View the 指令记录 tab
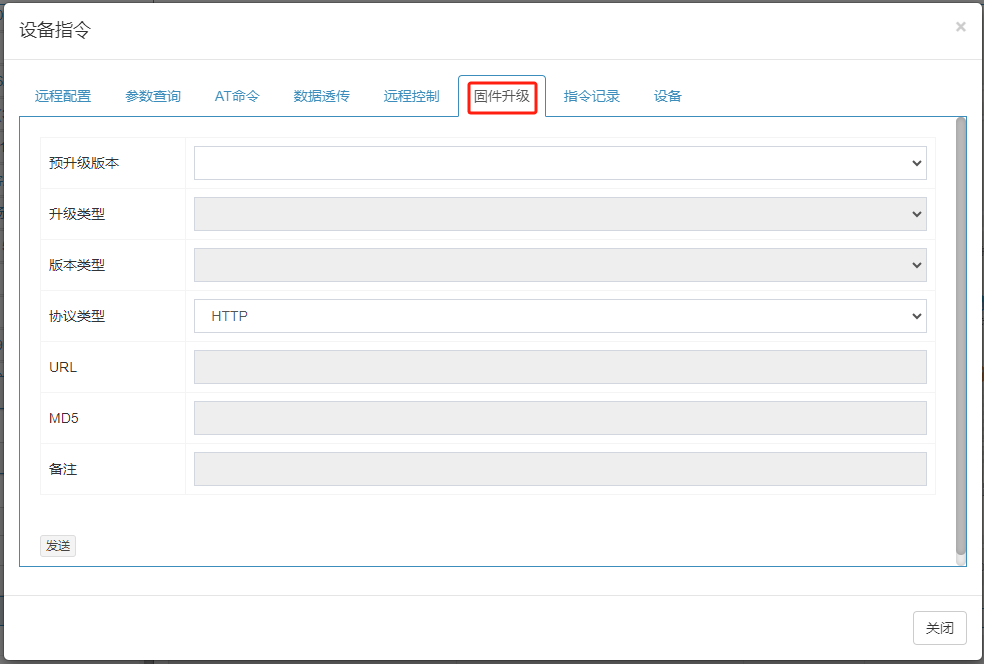This screenshot has width=984, height=664. pos(592,97)
